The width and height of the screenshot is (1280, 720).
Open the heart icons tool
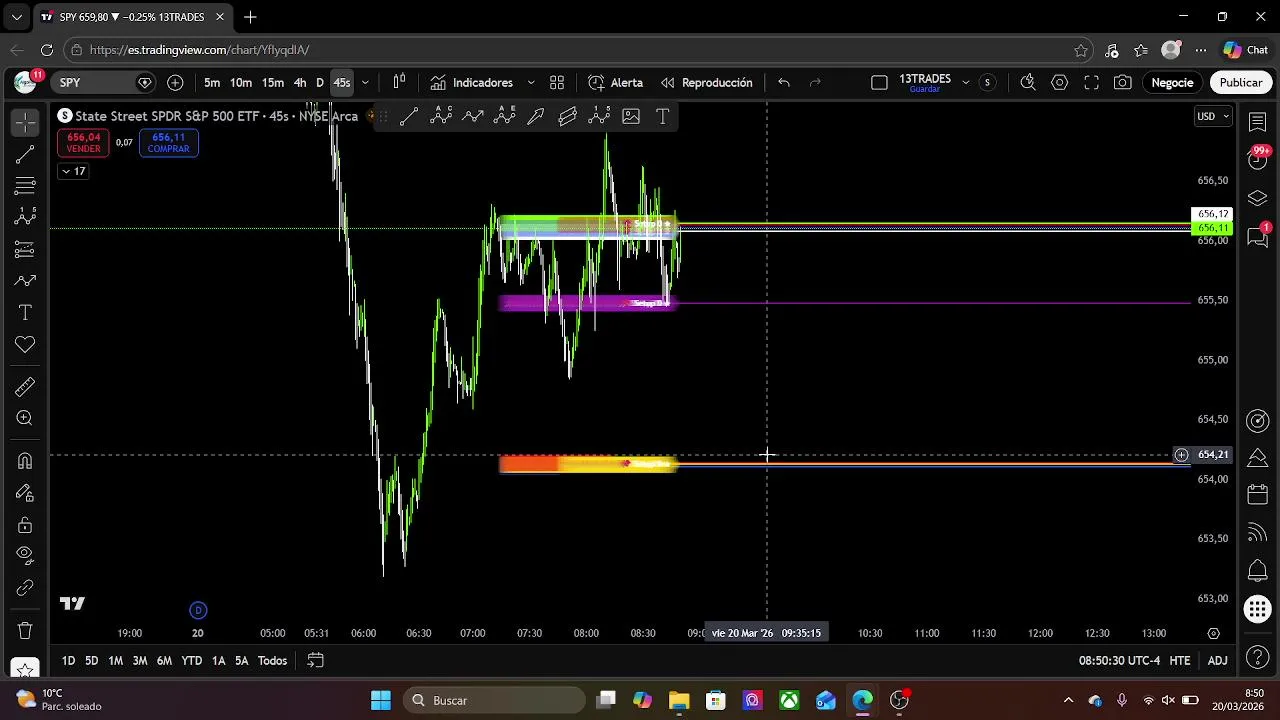25,345
